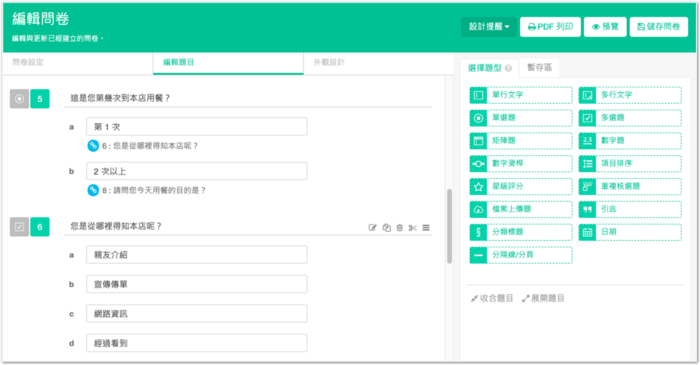Click the question list vertical scrollbar
Image resolution: width=700 pixels, height=365 pixels.
point(450,226)
